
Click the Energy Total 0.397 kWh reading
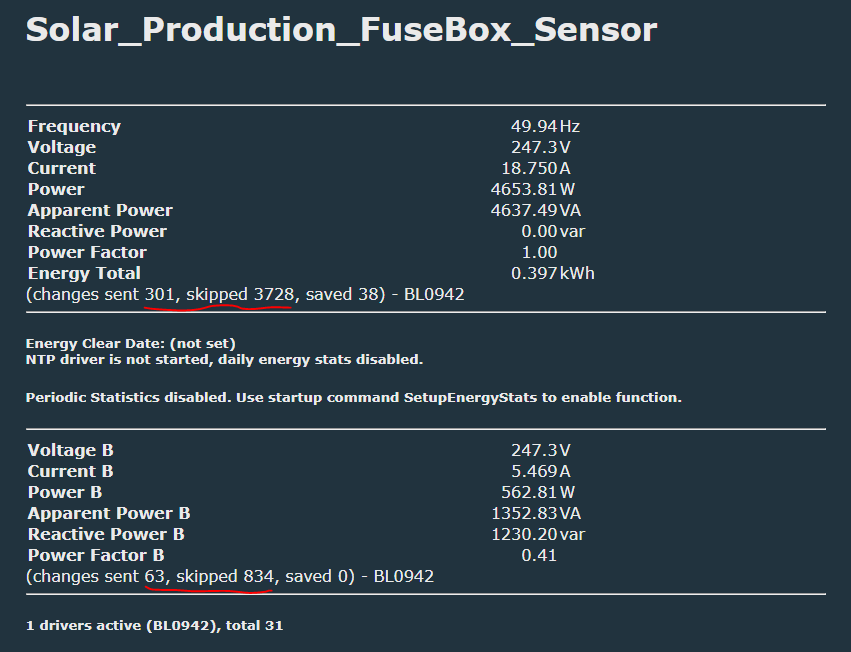[552, 273]
